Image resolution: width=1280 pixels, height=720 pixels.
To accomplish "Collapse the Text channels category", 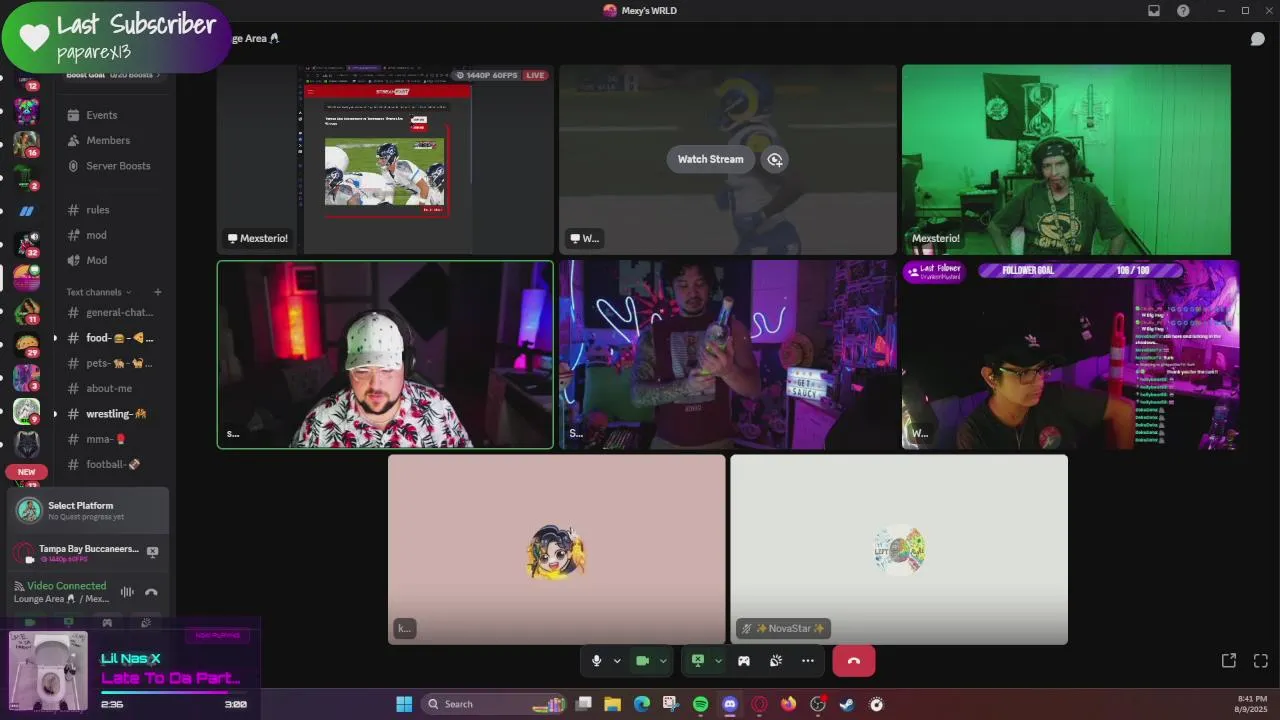I will click(99, 292).
